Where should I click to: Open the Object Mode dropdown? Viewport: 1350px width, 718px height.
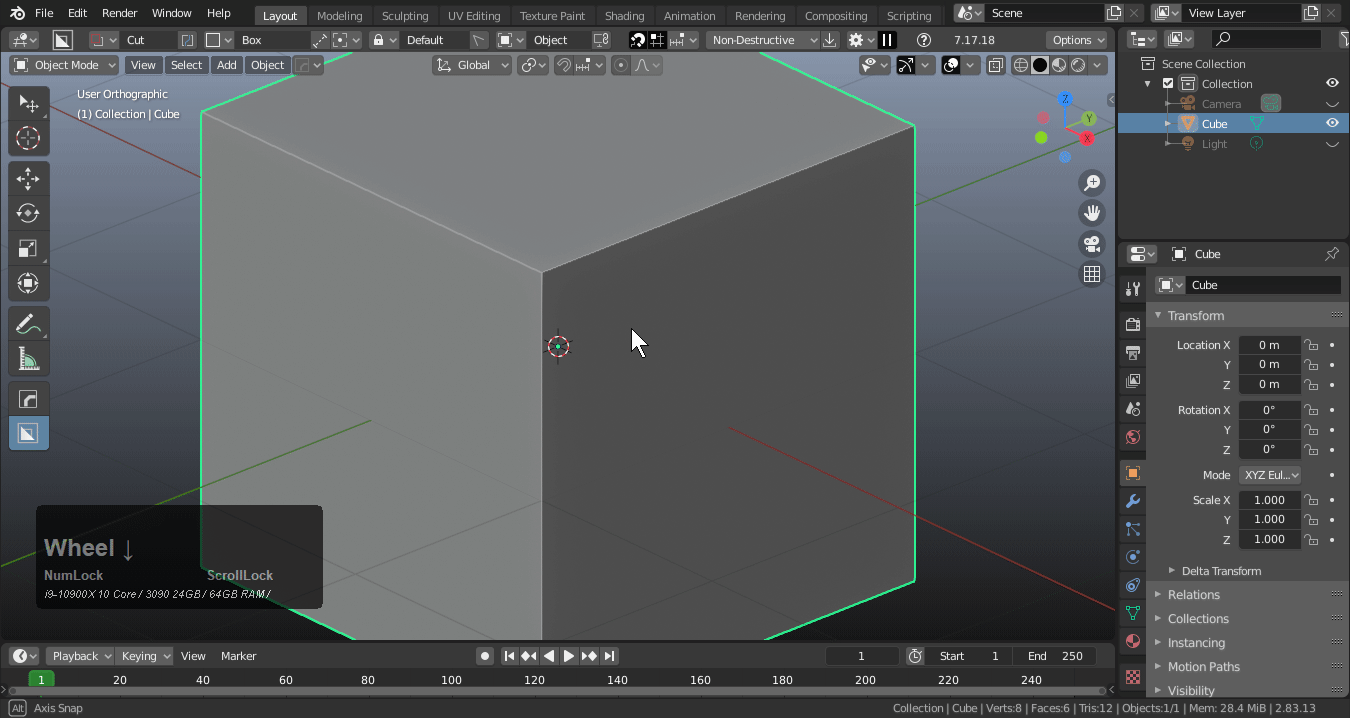[64, 65]
